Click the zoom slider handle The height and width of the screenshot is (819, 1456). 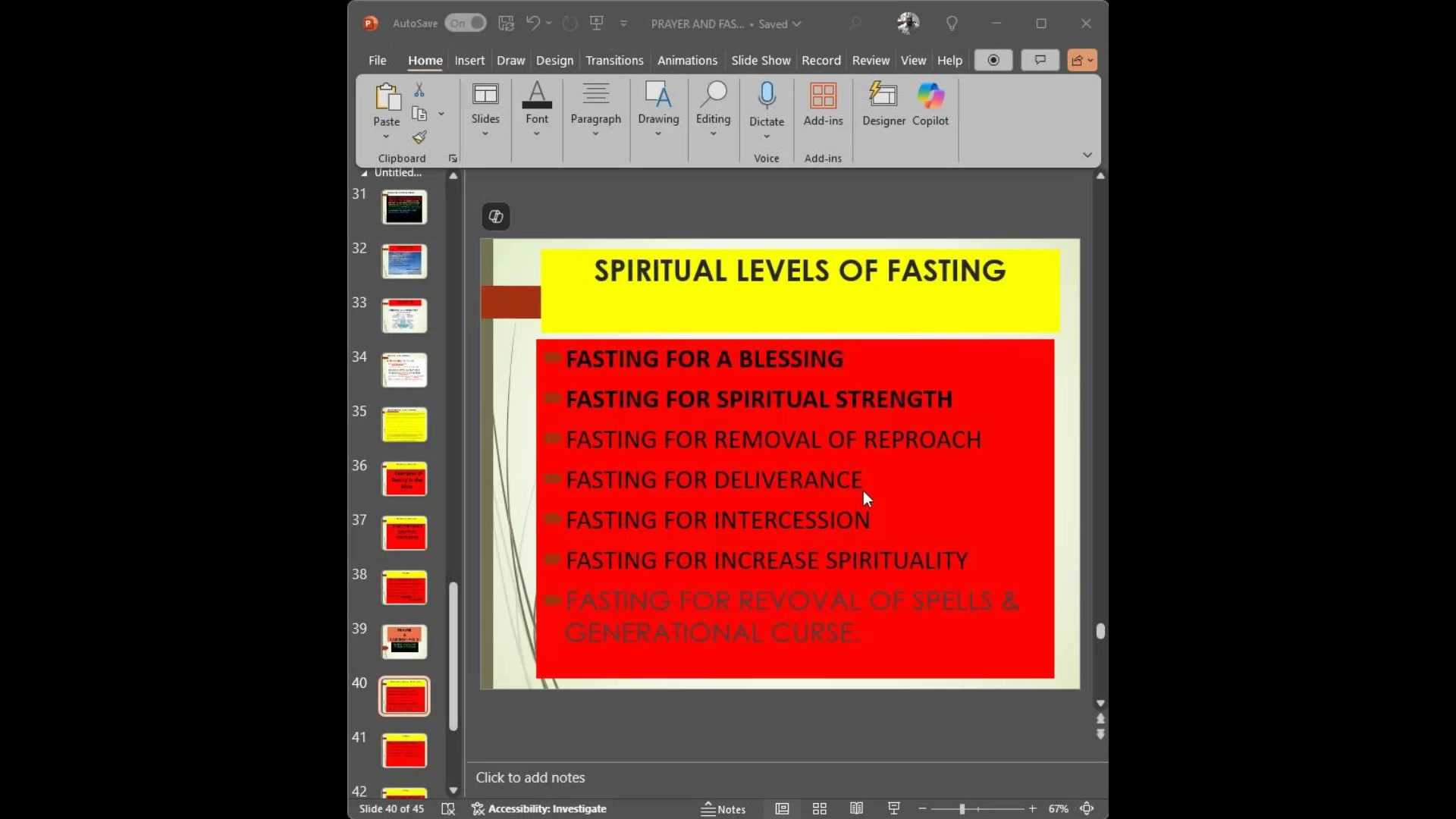tap(962, 808)
